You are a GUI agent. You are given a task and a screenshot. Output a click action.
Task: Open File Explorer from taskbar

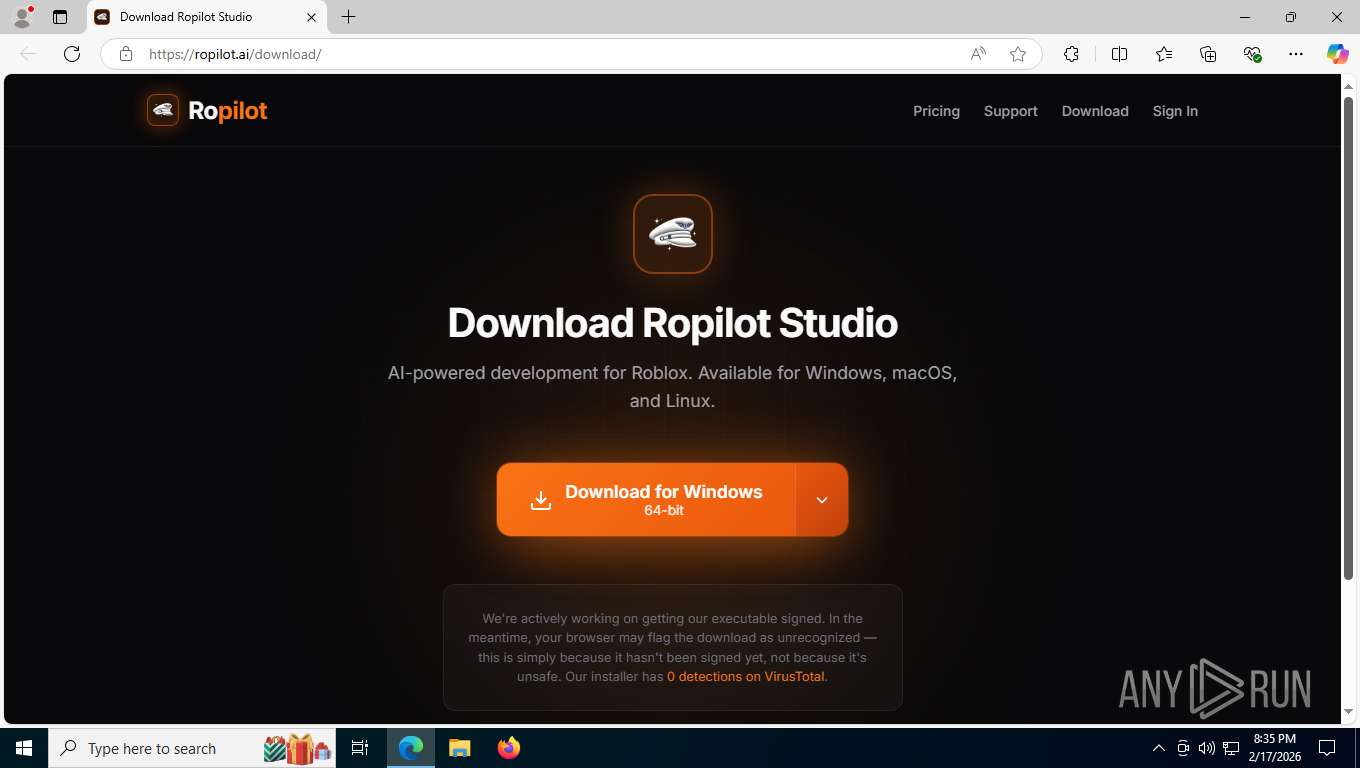tap(459, 748)
